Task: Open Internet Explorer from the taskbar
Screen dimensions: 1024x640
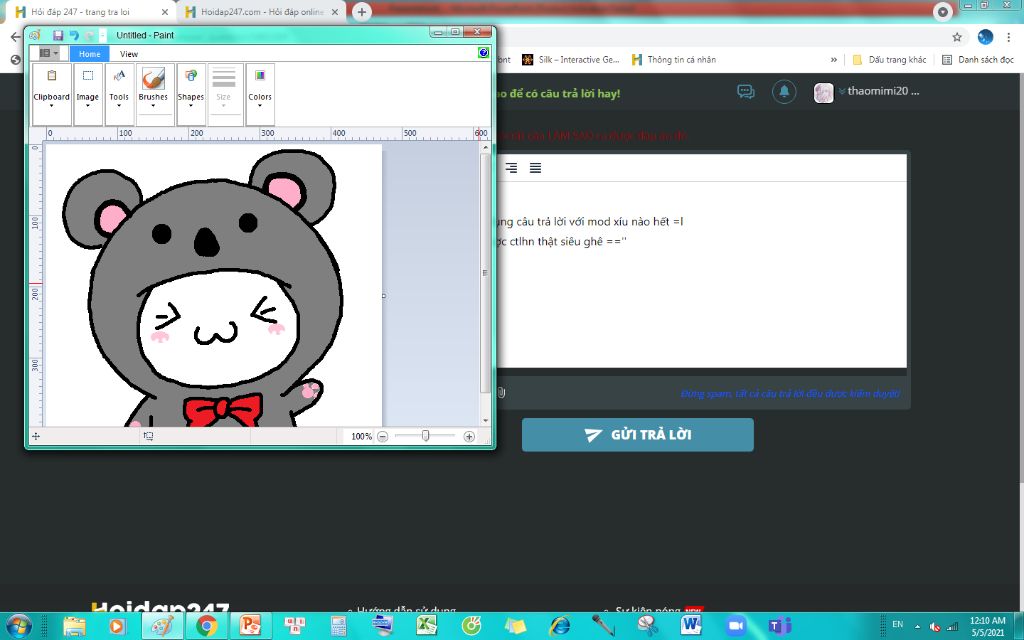Action: click(559, 626)
